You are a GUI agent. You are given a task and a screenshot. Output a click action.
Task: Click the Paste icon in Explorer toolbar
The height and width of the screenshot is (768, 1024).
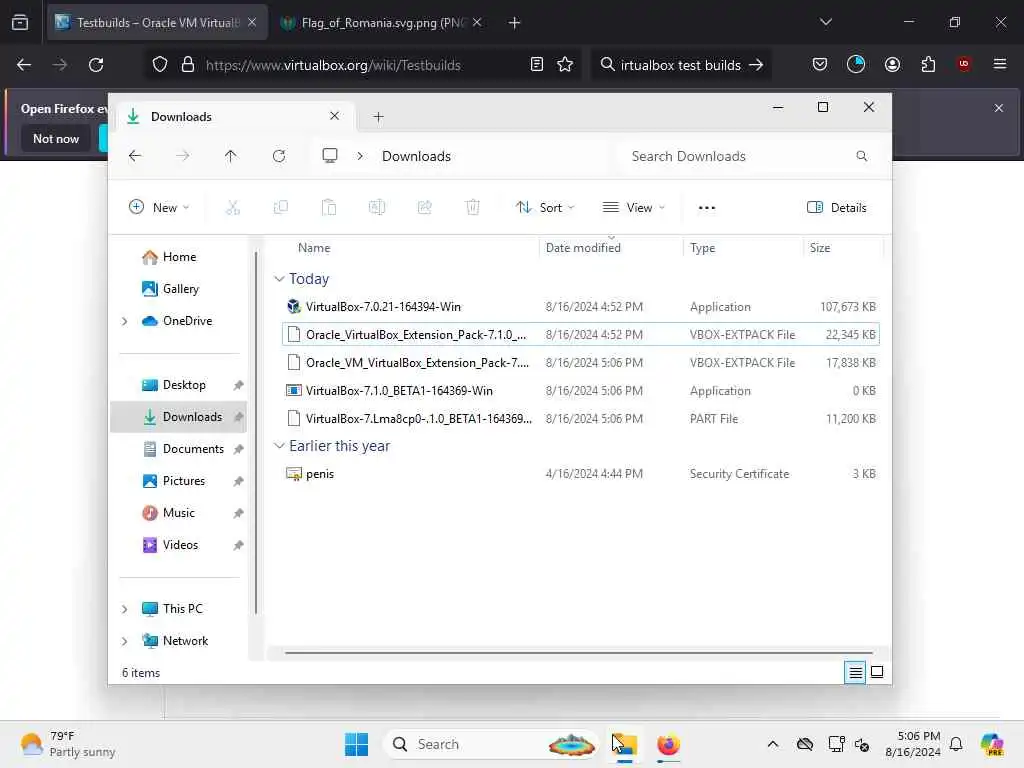tap(328, 208)
